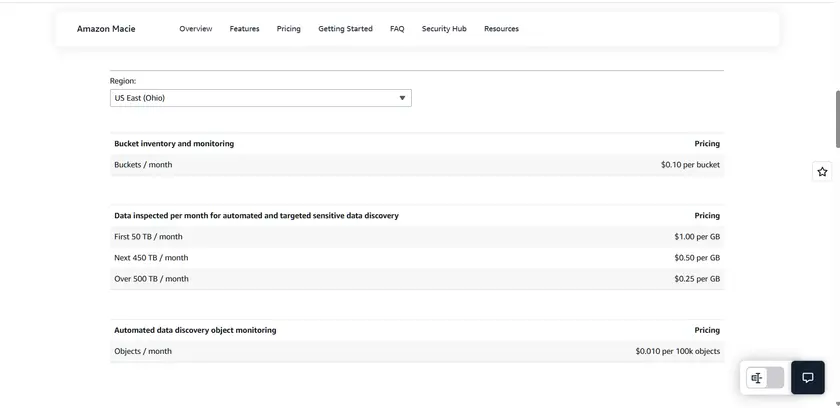The image size is (840, 408).
Task: Click the Buckets / month row
Action: pos(416,165)
